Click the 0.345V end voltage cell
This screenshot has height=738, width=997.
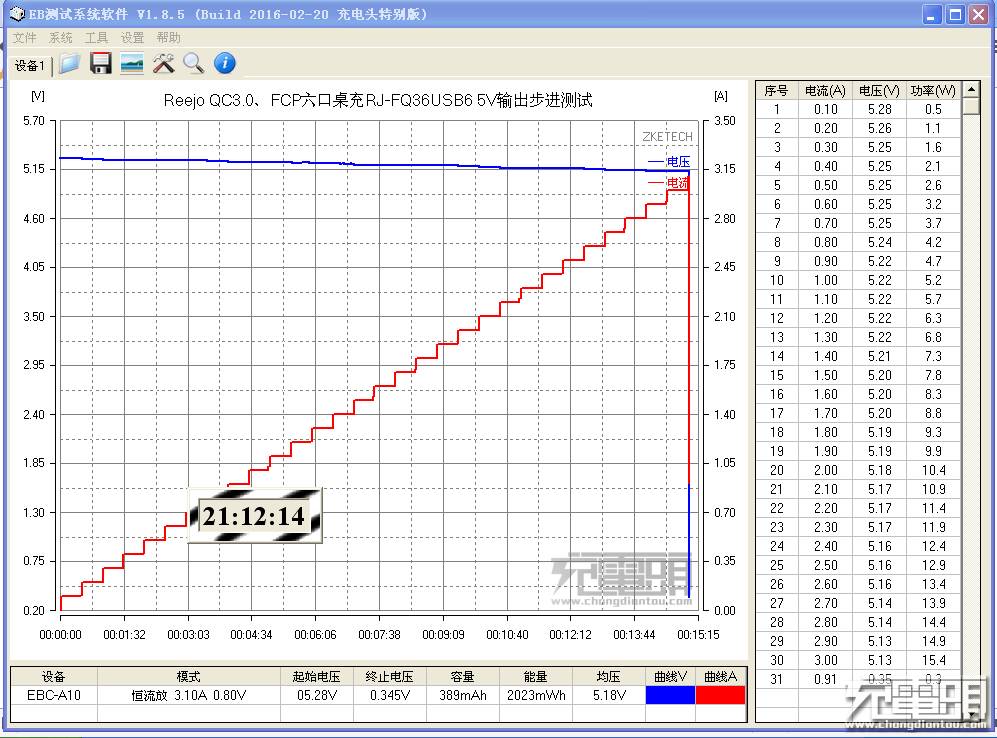[x=389, y=695]
